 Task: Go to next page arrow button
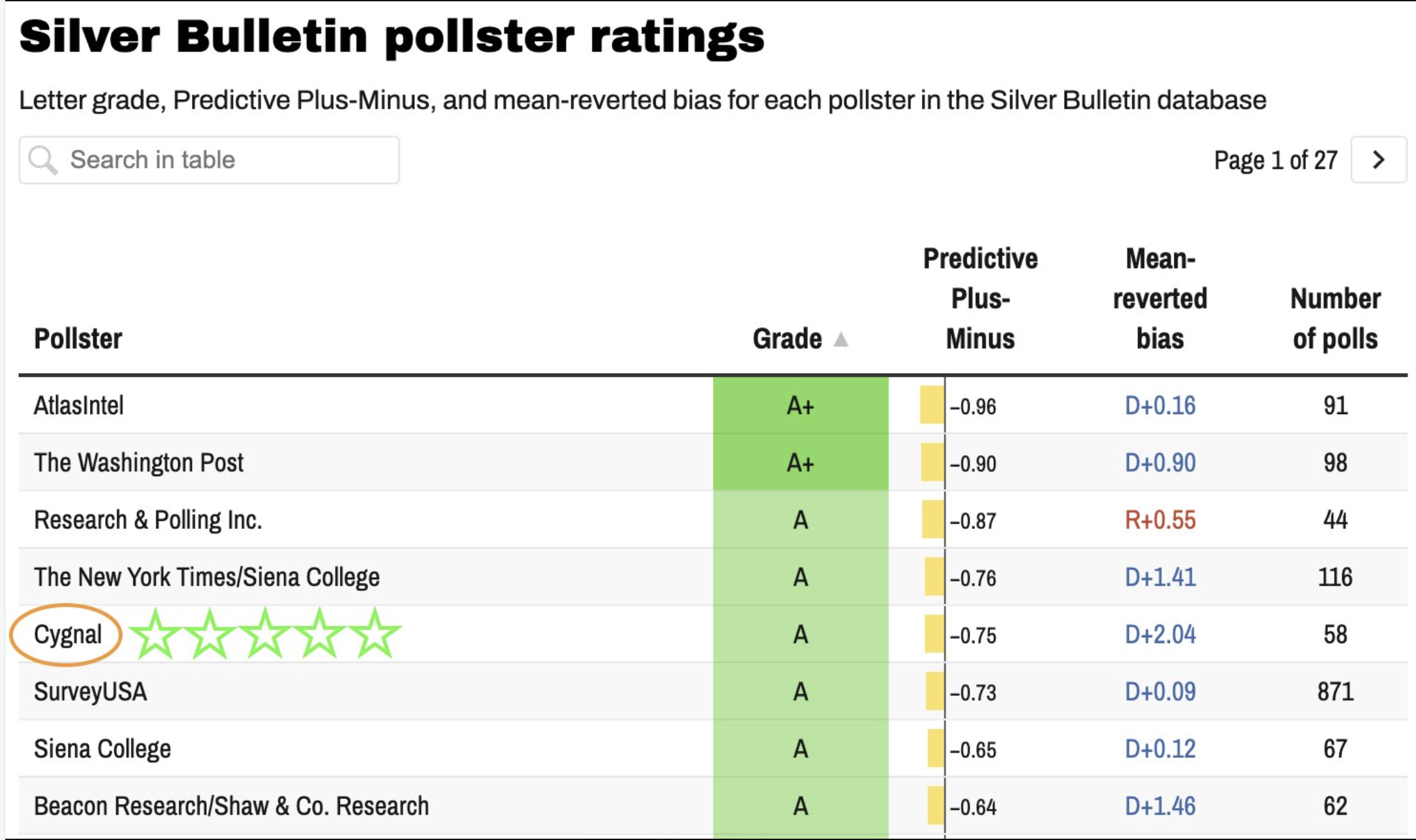pos(1378,160)
